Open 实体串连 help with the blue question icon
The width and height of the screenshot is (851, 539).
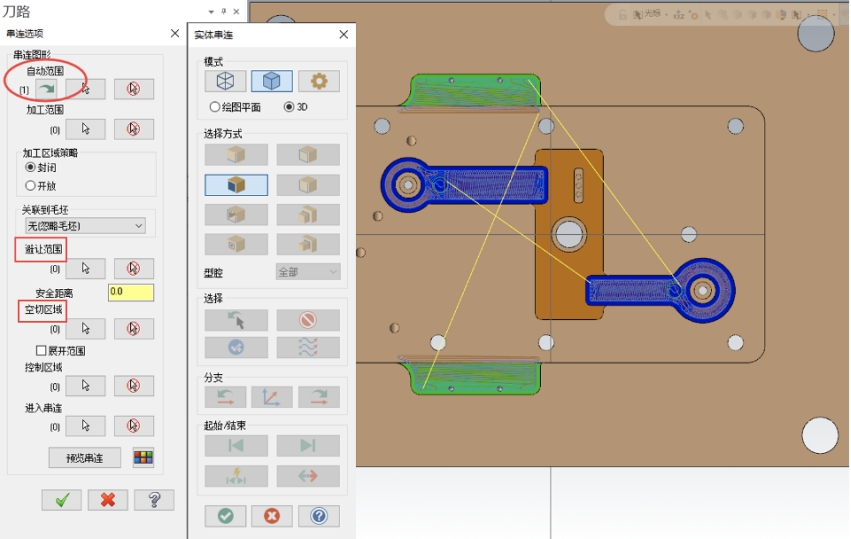pyautogui.click(x=319, y=516)
